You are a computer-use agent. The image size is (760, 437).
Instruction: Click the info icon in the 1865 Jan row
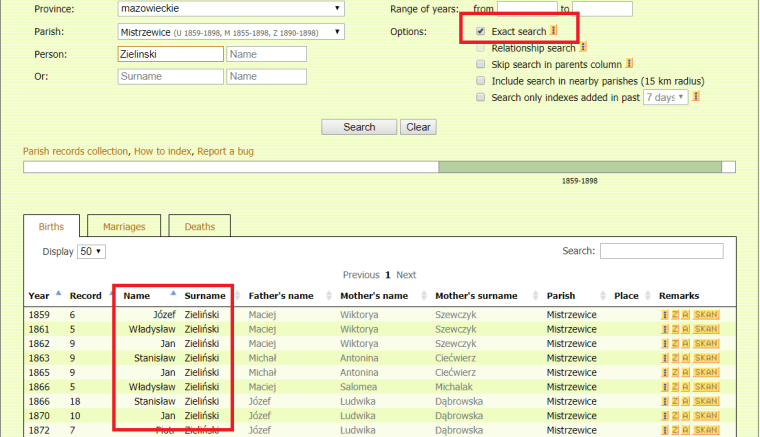(665, 372)
